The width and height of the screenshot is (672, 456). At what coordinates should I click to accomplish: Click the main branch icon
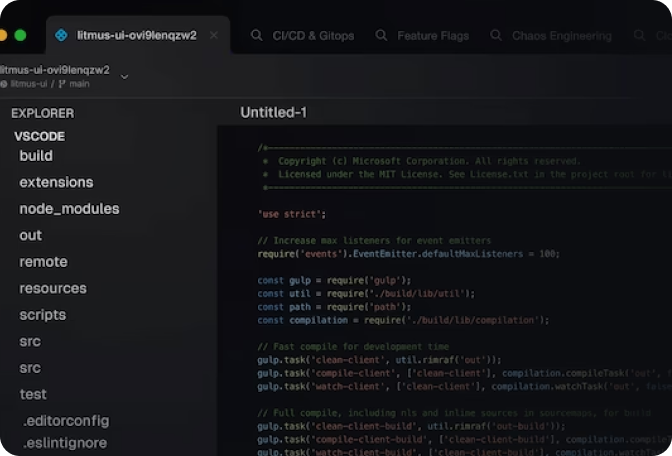pyautogui.click(x=62, y=84)
